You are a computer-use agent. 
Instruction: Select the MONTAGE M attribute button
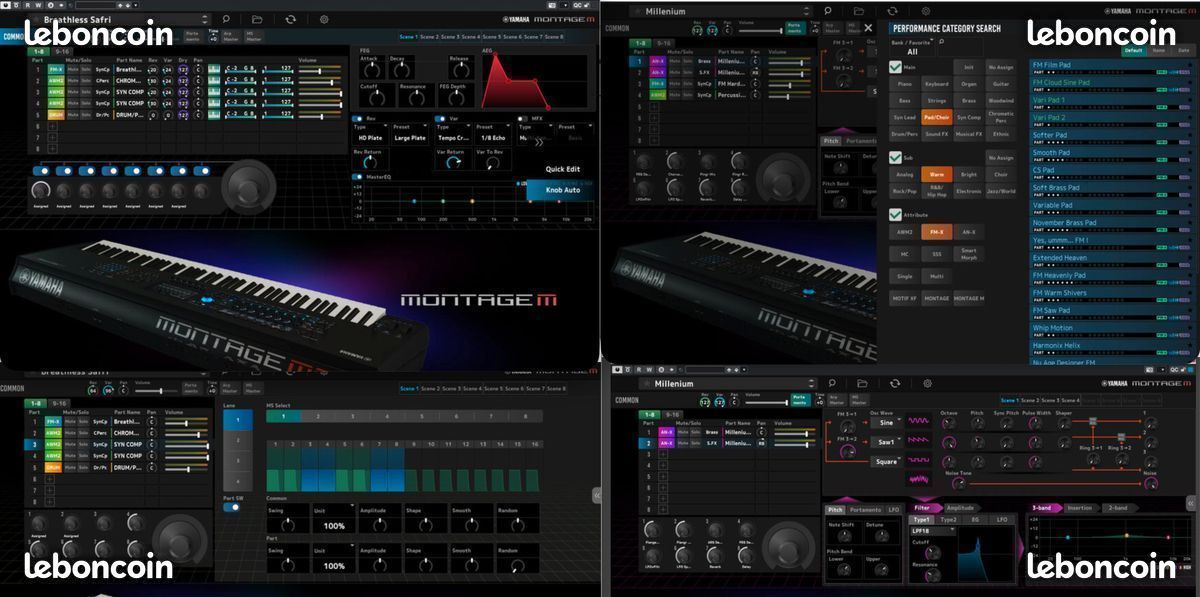968,298
